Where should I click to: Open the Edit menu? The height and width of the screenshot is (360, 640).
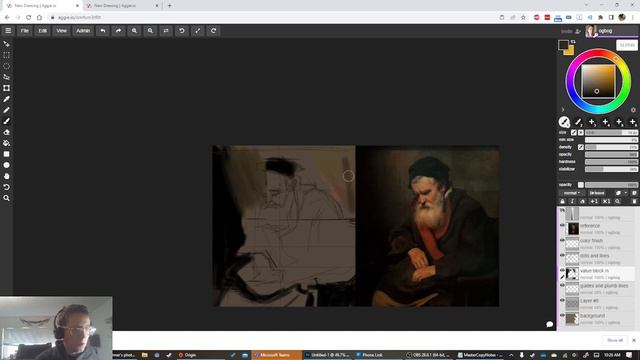(42, 31)
